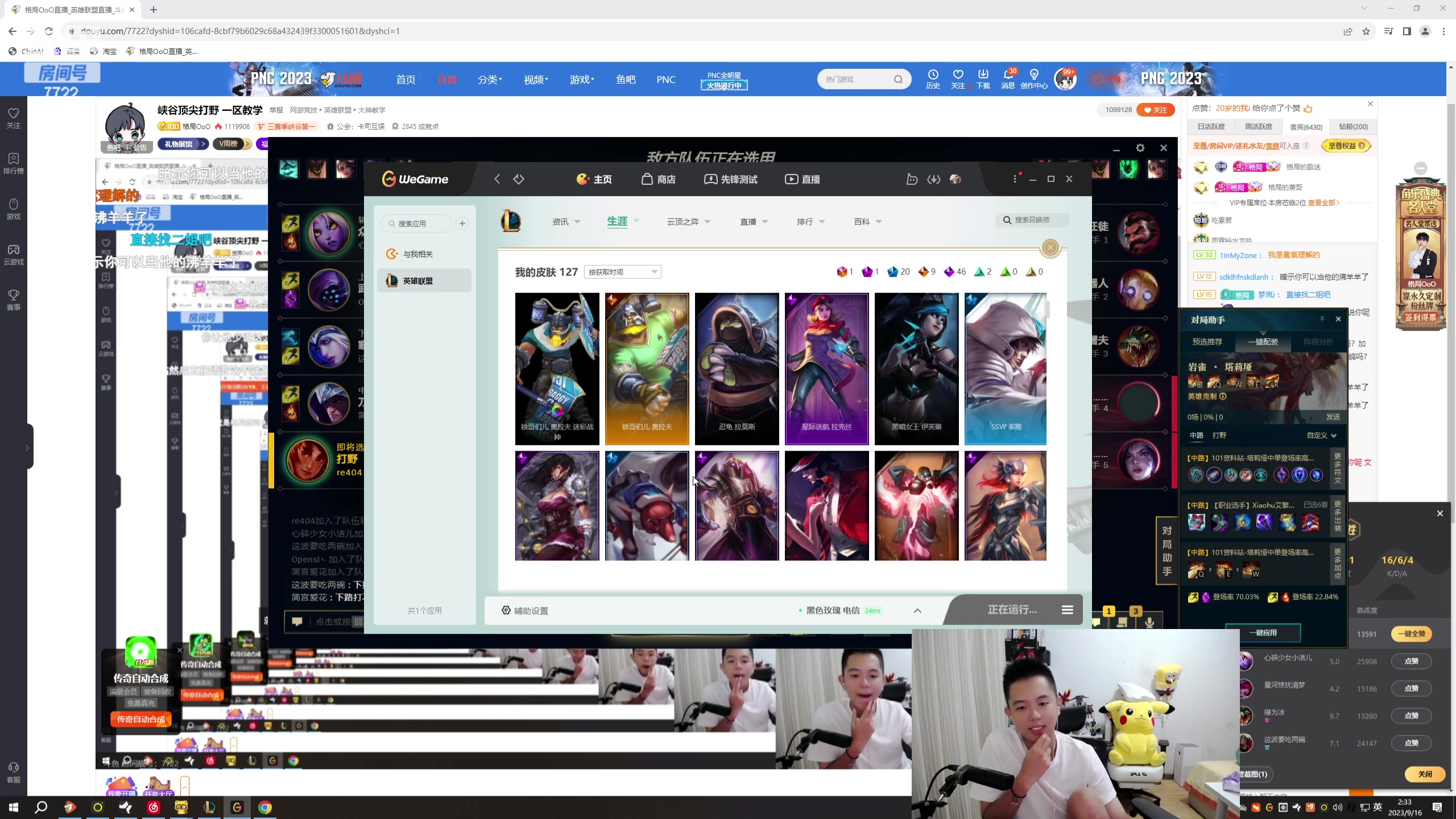This screenshot has width=1456, height=819.
Task: Select 中路 lane in 对局助手
Action: tap(1197, 435)
